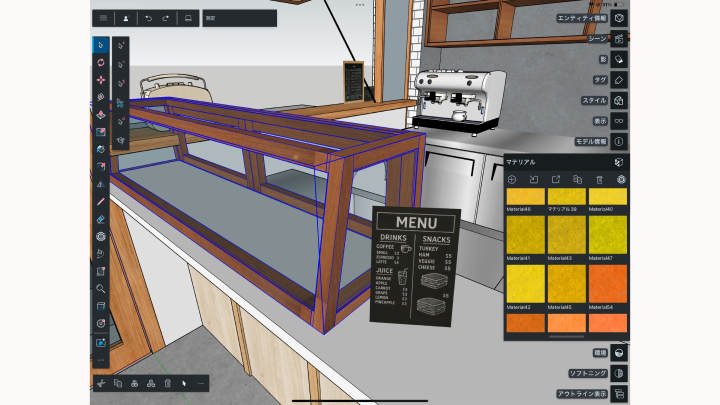
Task: Select the Section Plane tool
Action: click(101, 306)
